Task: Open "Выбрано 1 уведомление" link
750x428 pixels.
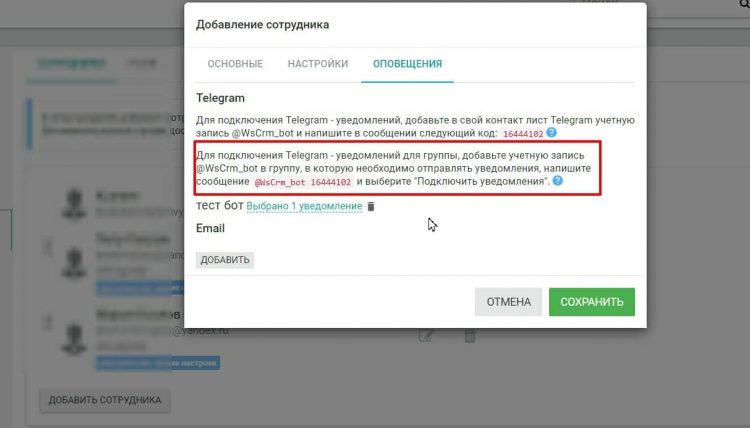Action: (304, 206)
